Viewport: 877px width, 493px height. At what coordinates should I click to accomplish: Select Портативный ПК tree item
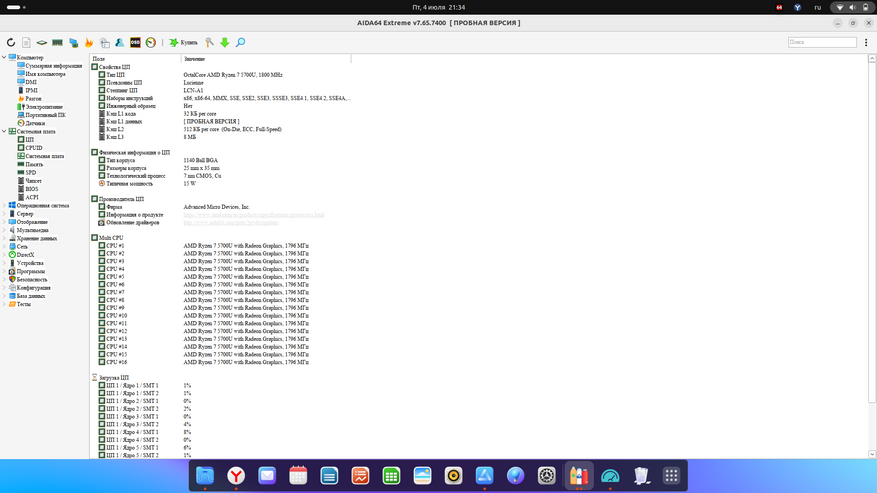[45, 115]
